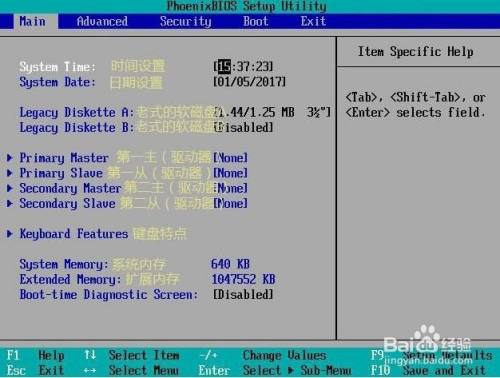Open the Exit menu tab

[x=313, y=21]
